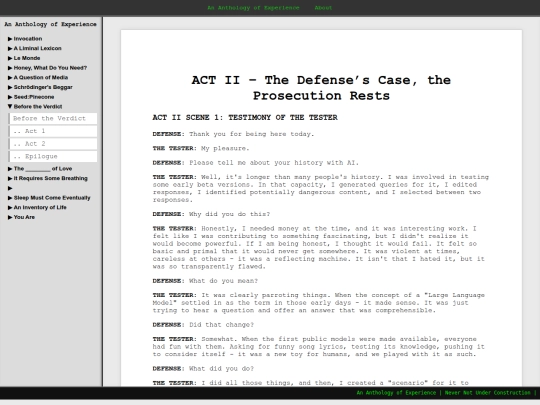The width and height of the screenshot is (540, 405).
Task: Open An Anthology of Experience in top bar
Action: point(253,8)
